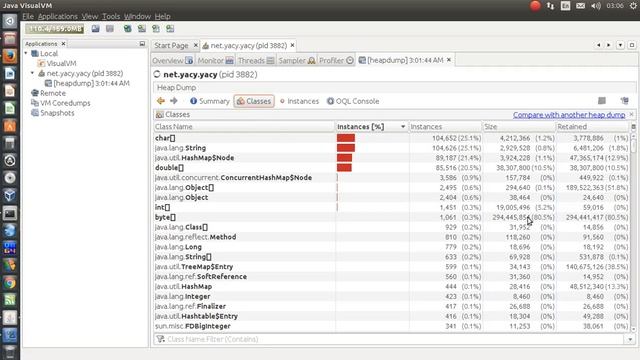The image size is (640, 360).
Task: Click the Load snapshot toolbar icon
Action: (96, 29)
